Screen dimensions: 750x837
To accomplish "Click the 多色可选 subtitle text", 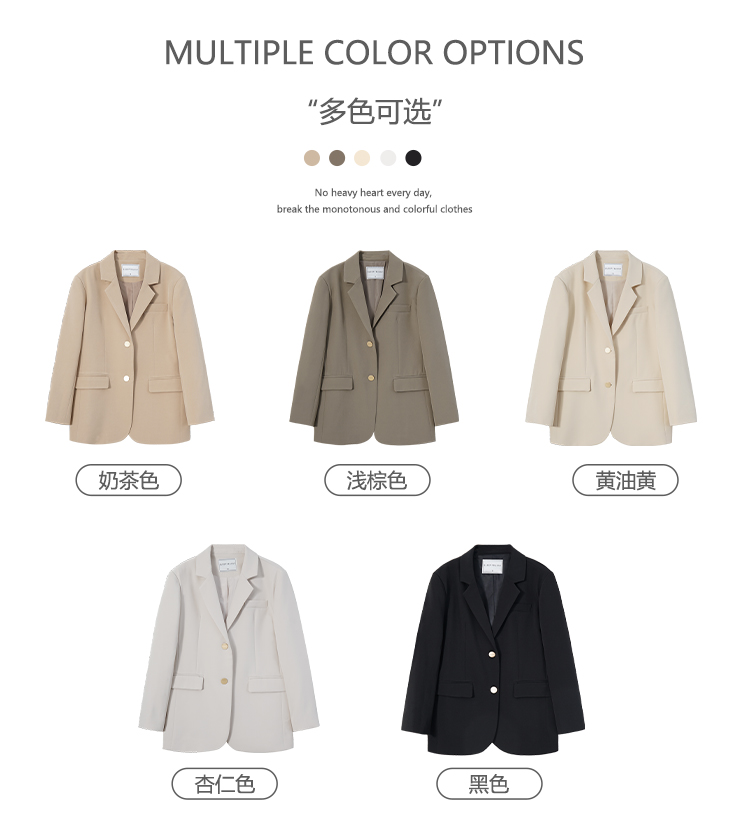I will click(375, 112).
